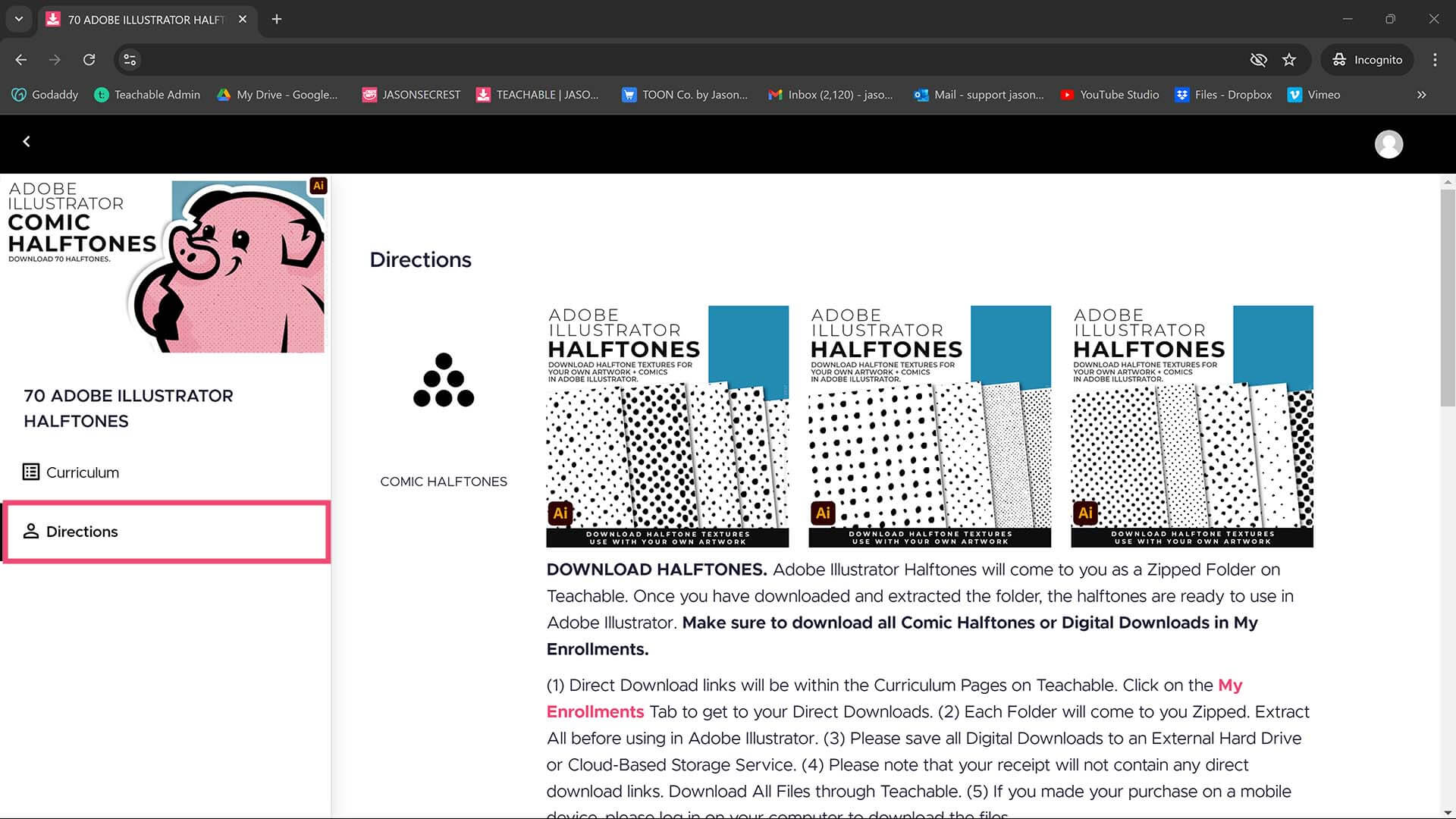Viewport: 1456px width, 819px height.
Task: Click the DOWNLOAD HALFTONES. bold text
Action: click(x=657, y=570)
